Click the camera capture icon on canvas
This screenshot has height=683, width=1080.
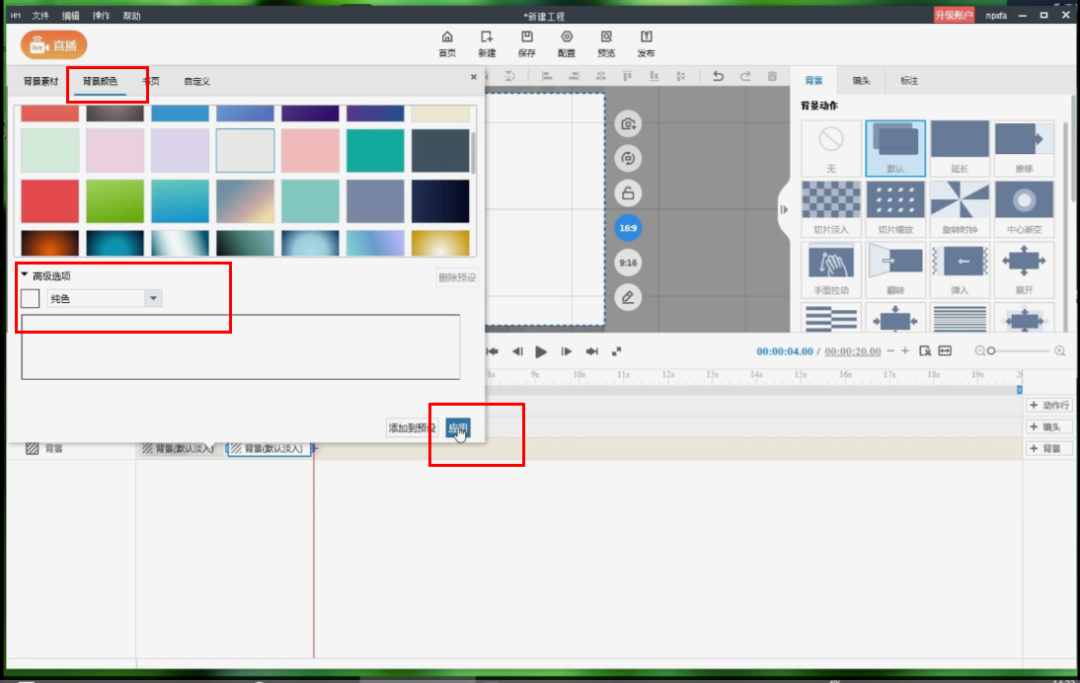pyautogui.click(x=628, y=124)
